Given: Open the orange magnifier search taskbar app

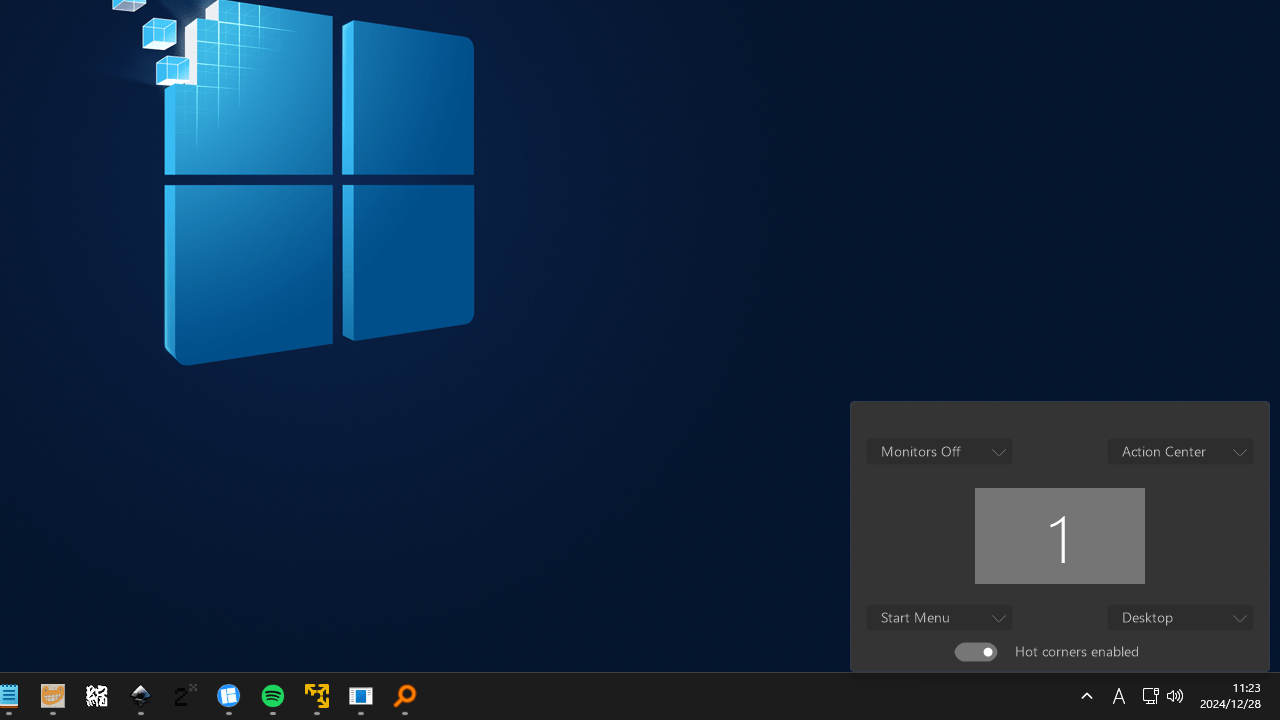Looking at the screenshot, I should point(405,696).
